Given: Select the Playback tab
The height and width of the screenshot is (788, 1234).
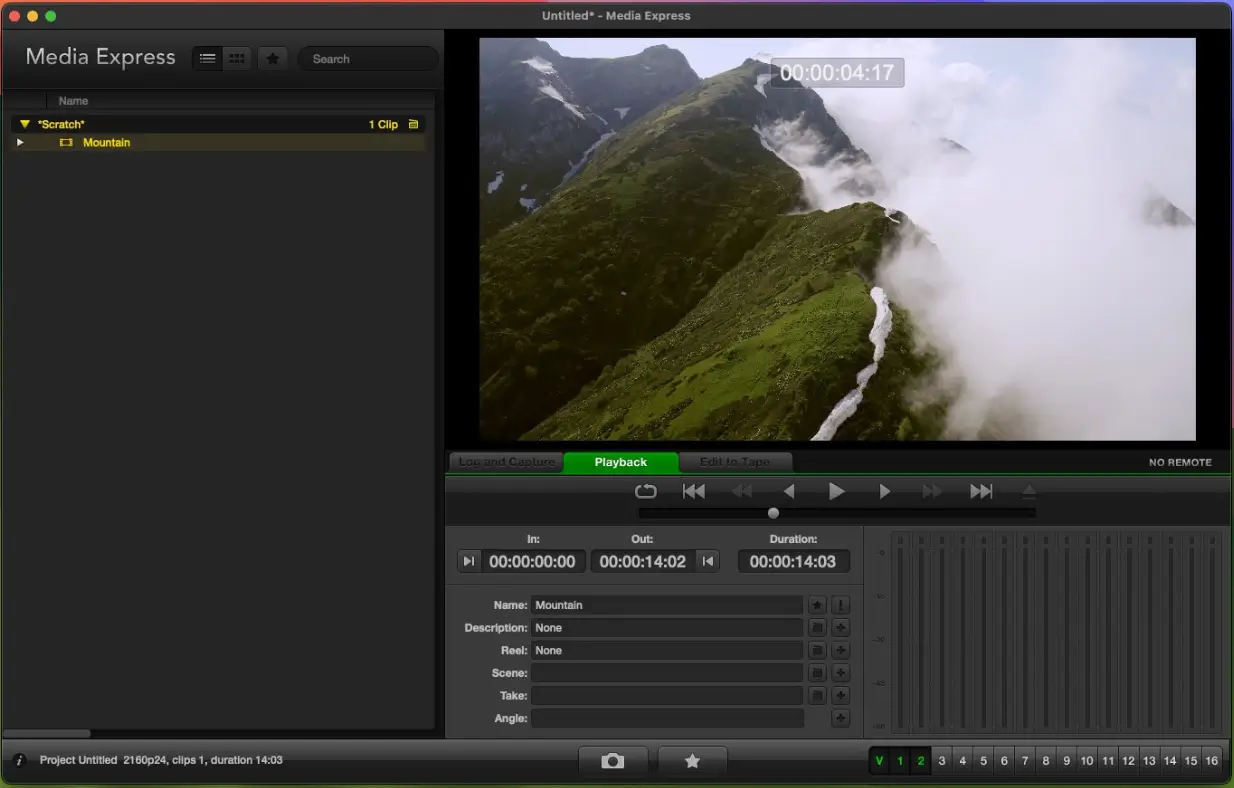Looking at the screenshot, I should (x=621, y=462).
